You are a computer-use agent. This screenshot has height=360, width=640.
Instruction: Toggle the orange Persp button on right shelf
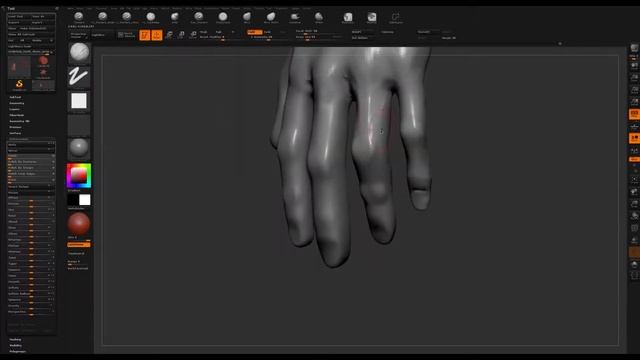point(634,114)
